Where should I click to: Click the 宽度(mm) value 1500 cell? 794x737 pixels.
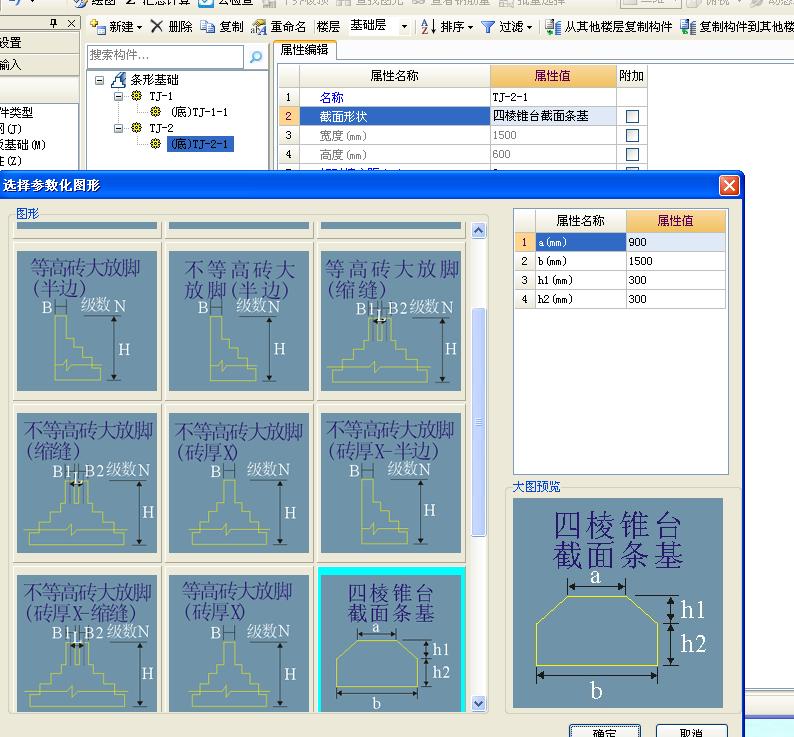tap(553, 135)
